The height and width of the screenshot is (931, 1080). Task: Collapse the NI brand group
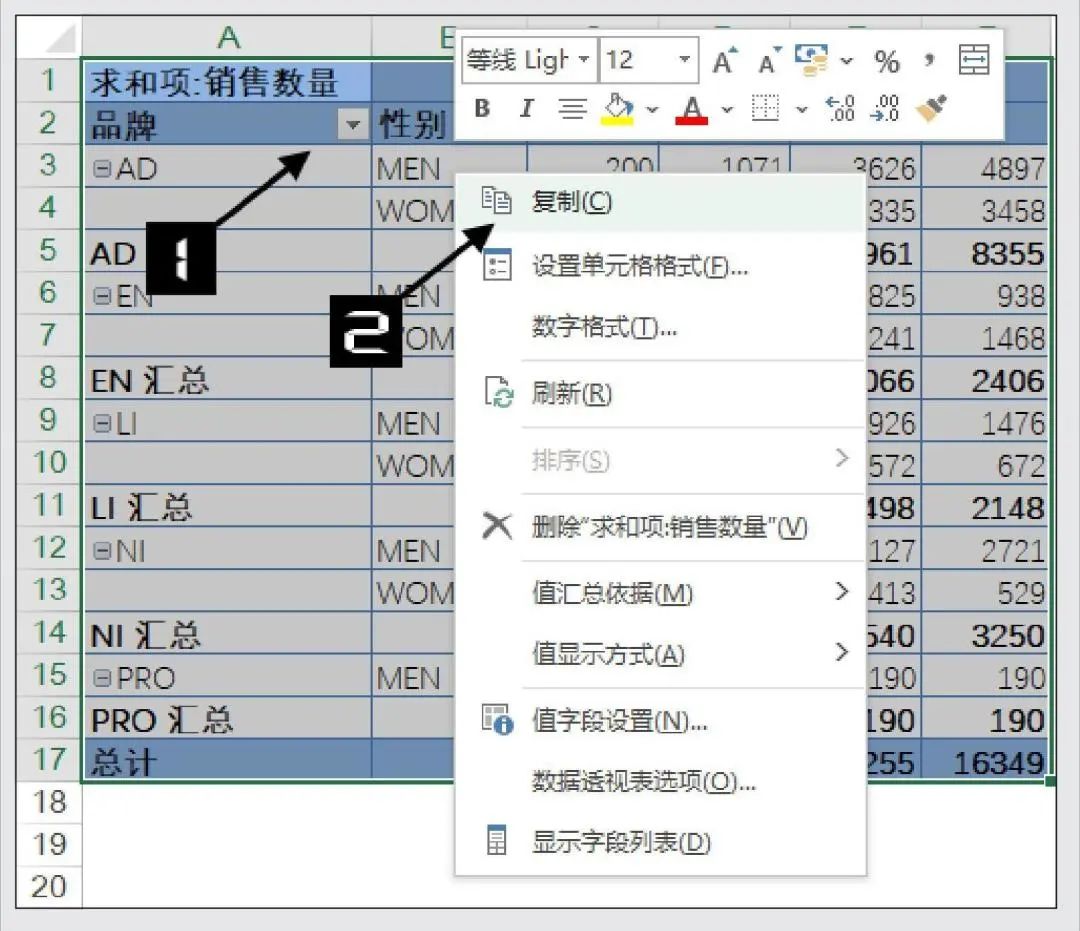[x=101, y=551]
